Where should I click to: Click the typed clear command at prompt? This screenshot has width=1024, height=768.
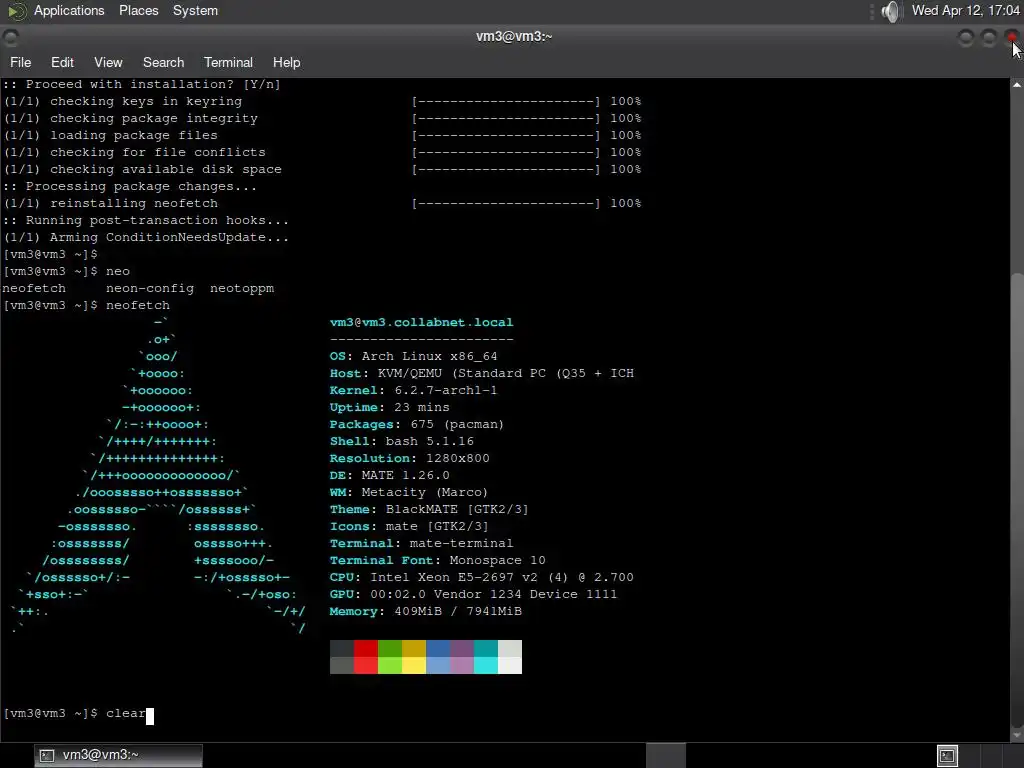pos(125,713)
